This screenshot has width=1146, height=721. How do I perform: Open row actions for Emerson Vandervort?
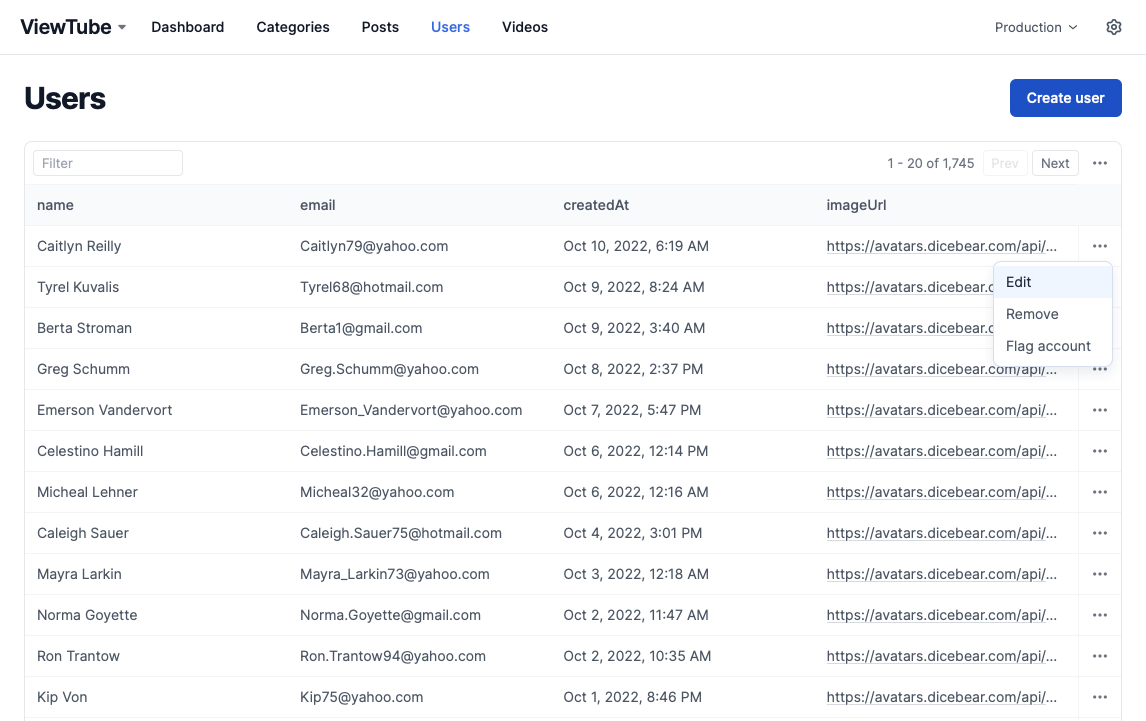[1100, 410]
